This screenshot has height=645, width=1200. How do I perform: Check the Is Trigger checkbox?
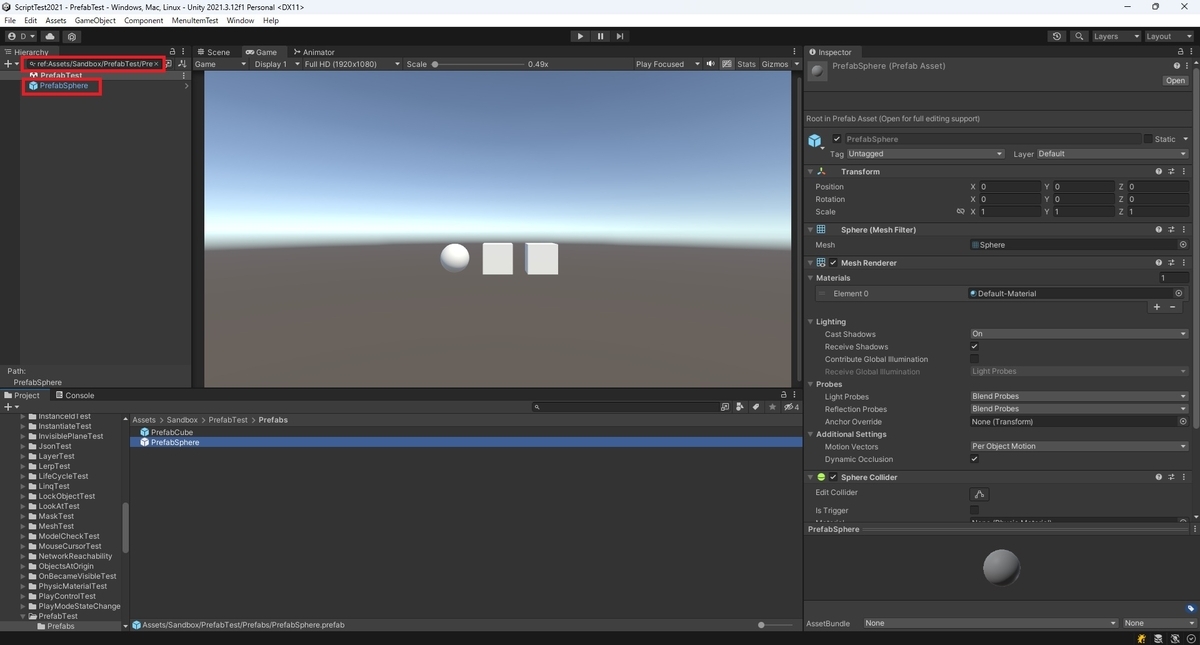pos(975,510)
